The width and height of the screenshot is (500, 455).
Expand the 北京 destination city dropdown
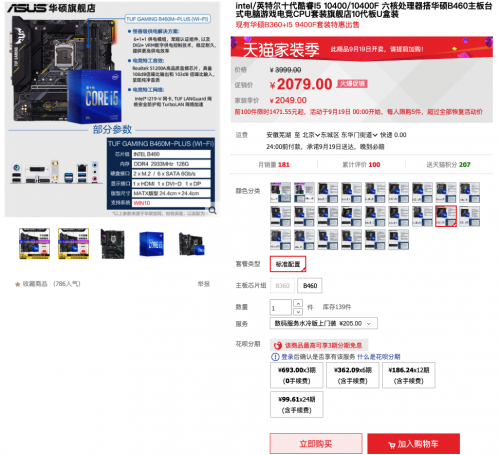click(x=311, y=135)
